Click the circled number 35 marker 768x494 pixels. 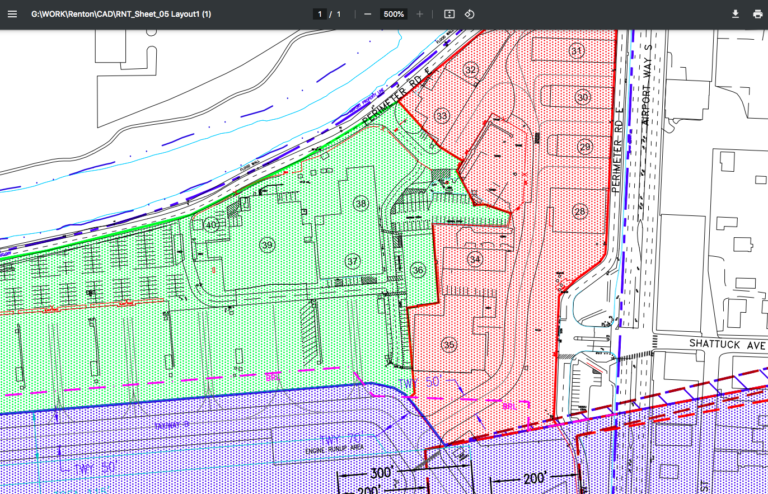pos(449,345)
